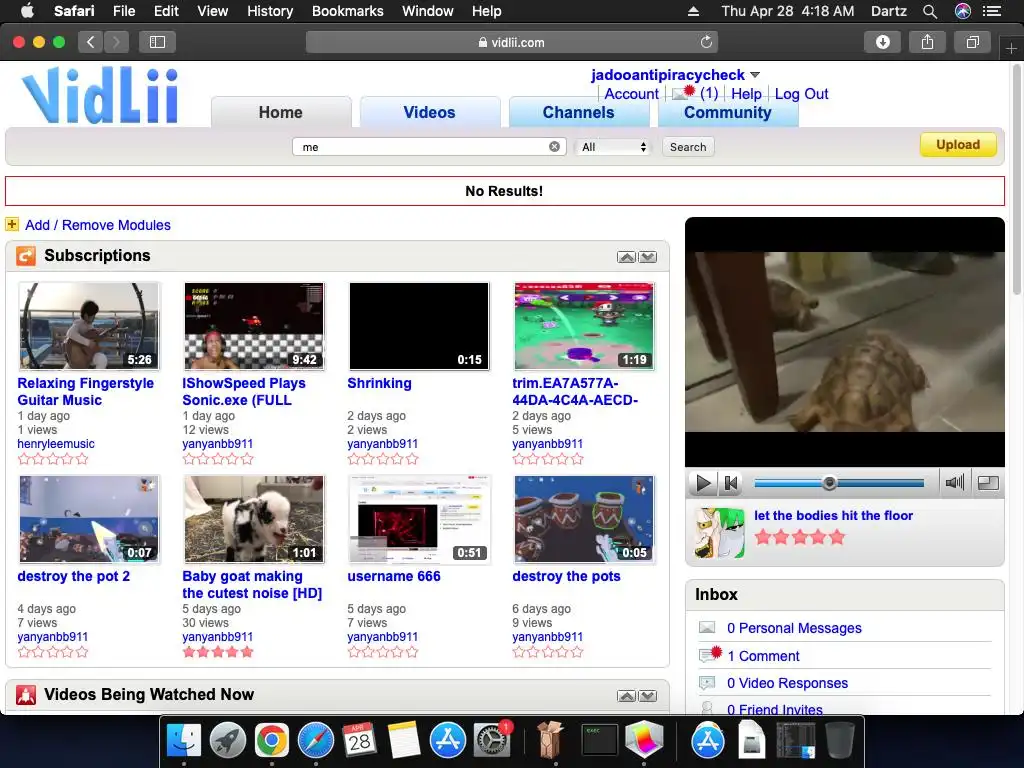Open Chrome from the Dock
This screenshot has width=1024, height=768.
272,741
